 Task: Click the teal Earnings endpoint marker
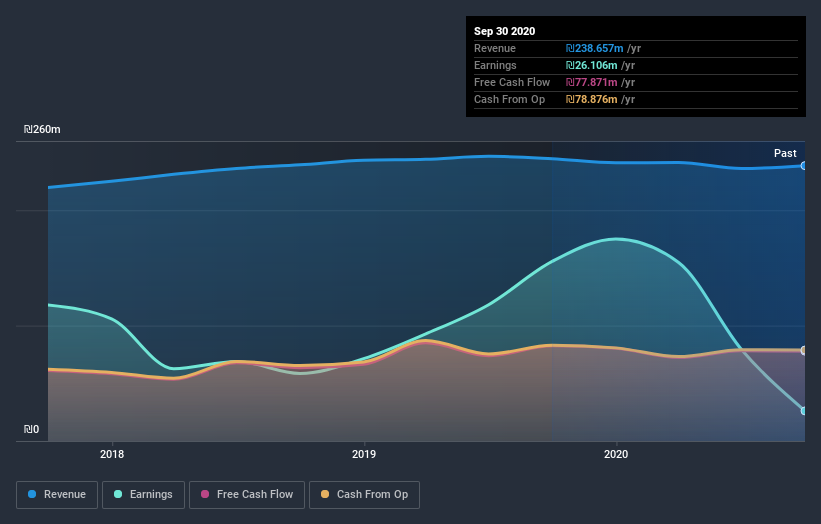(804, 411)
